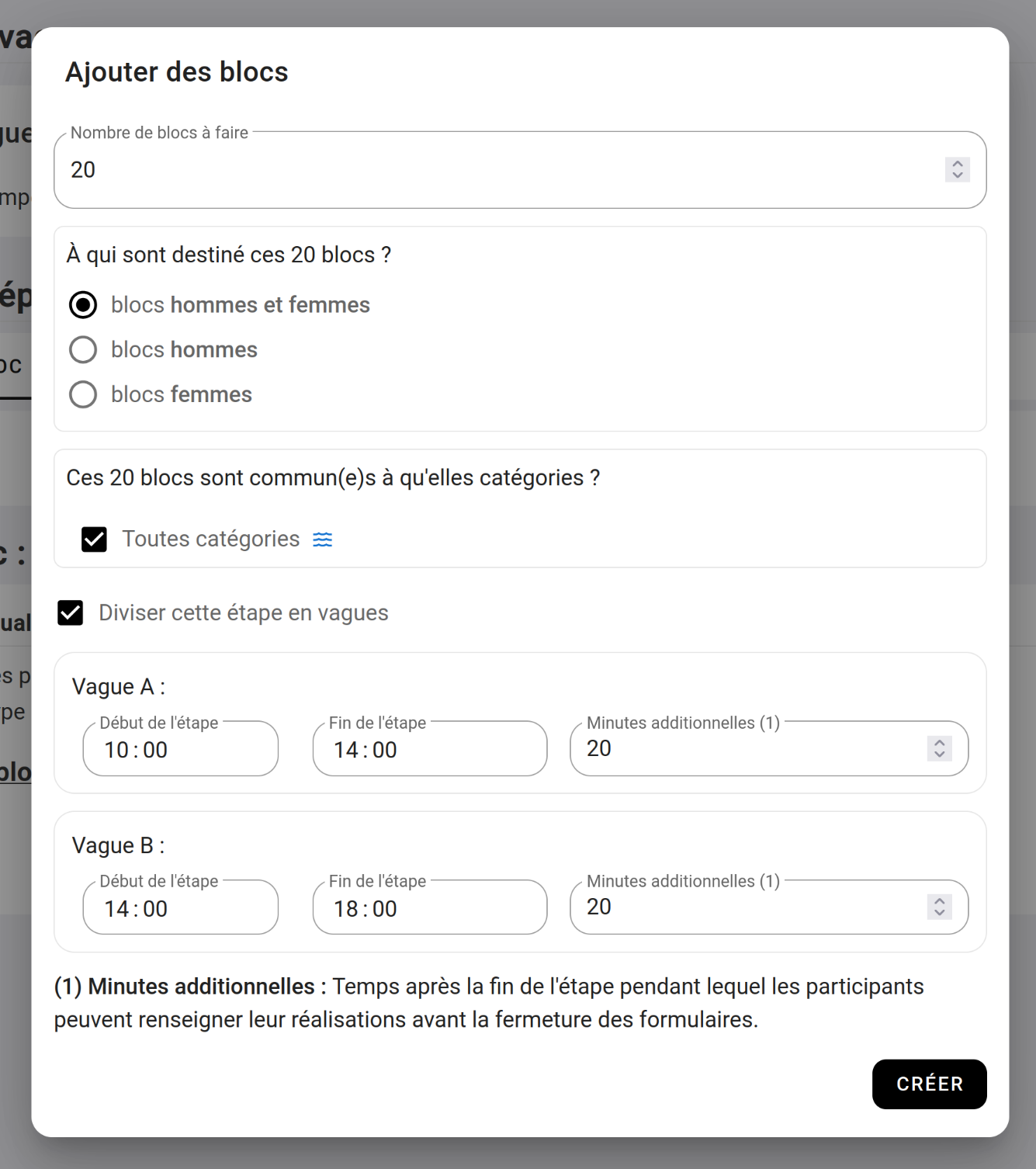Image resolution: width=1036 pixels, height=1169 pixels.
Task: Toggle Diviser cette étape en vagues checkbox
Action: tap(71, 613)
